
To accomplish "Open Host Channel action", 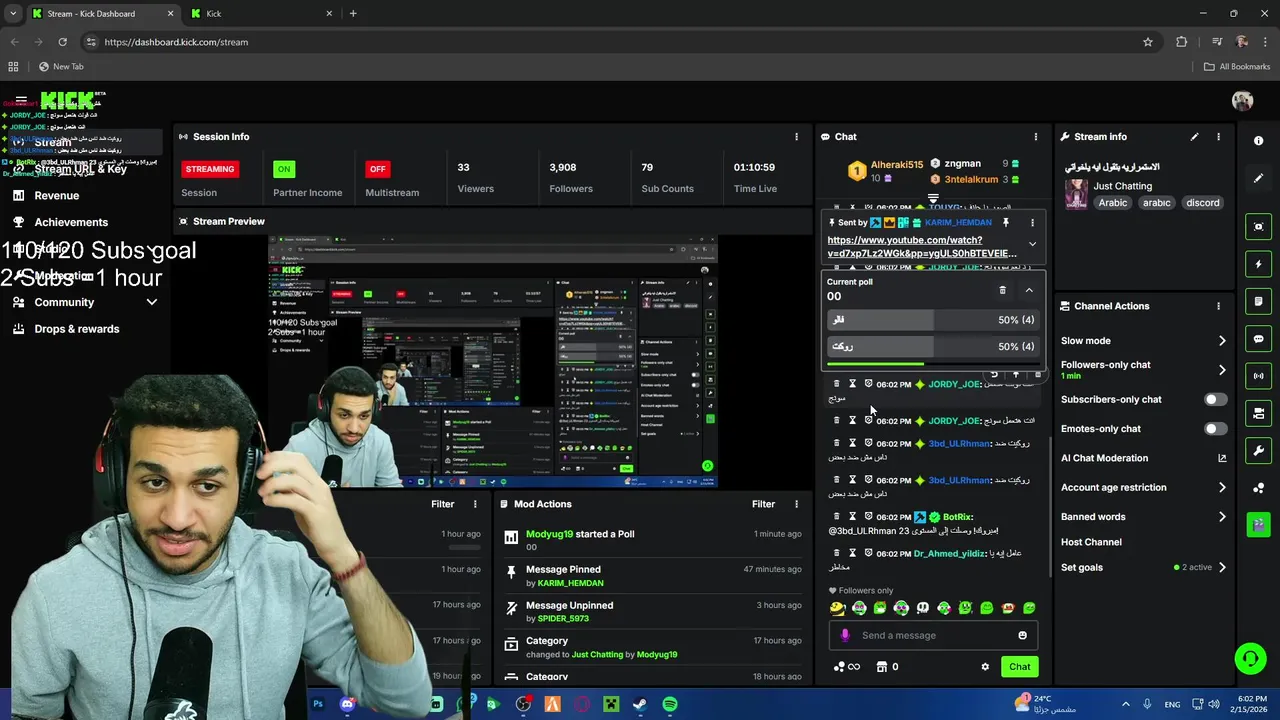I will (1091, 542).
